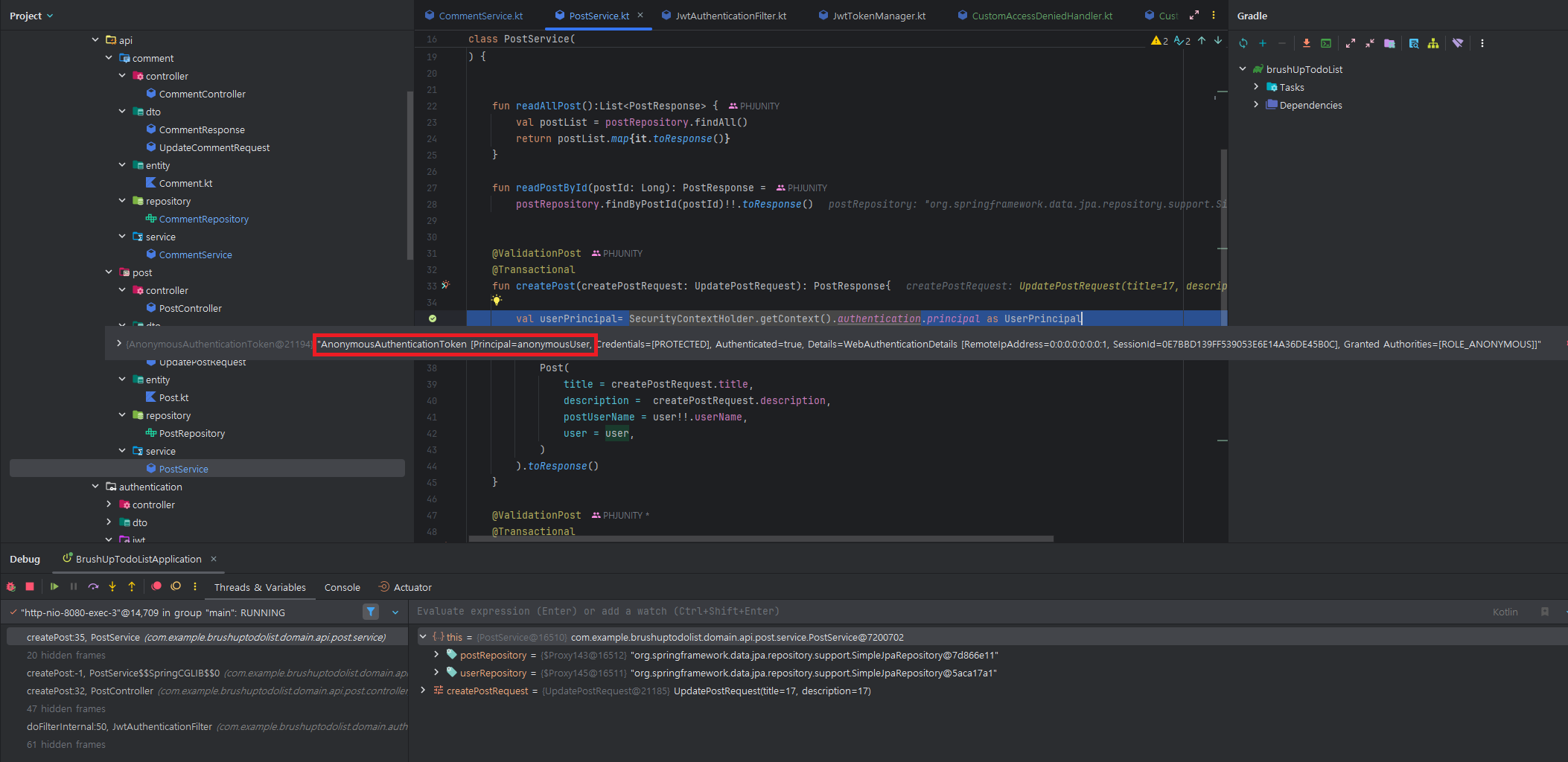Step out of the current method
1568x762 pixels.
click(132, 586)
